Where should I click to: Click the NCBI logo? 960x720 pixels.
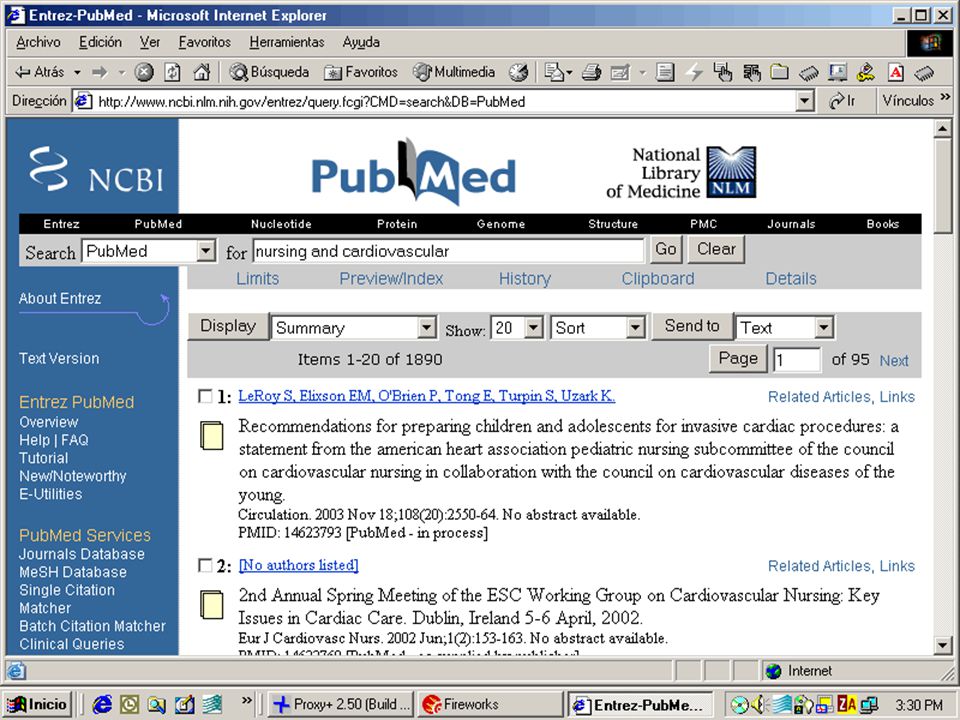point(97,170)
